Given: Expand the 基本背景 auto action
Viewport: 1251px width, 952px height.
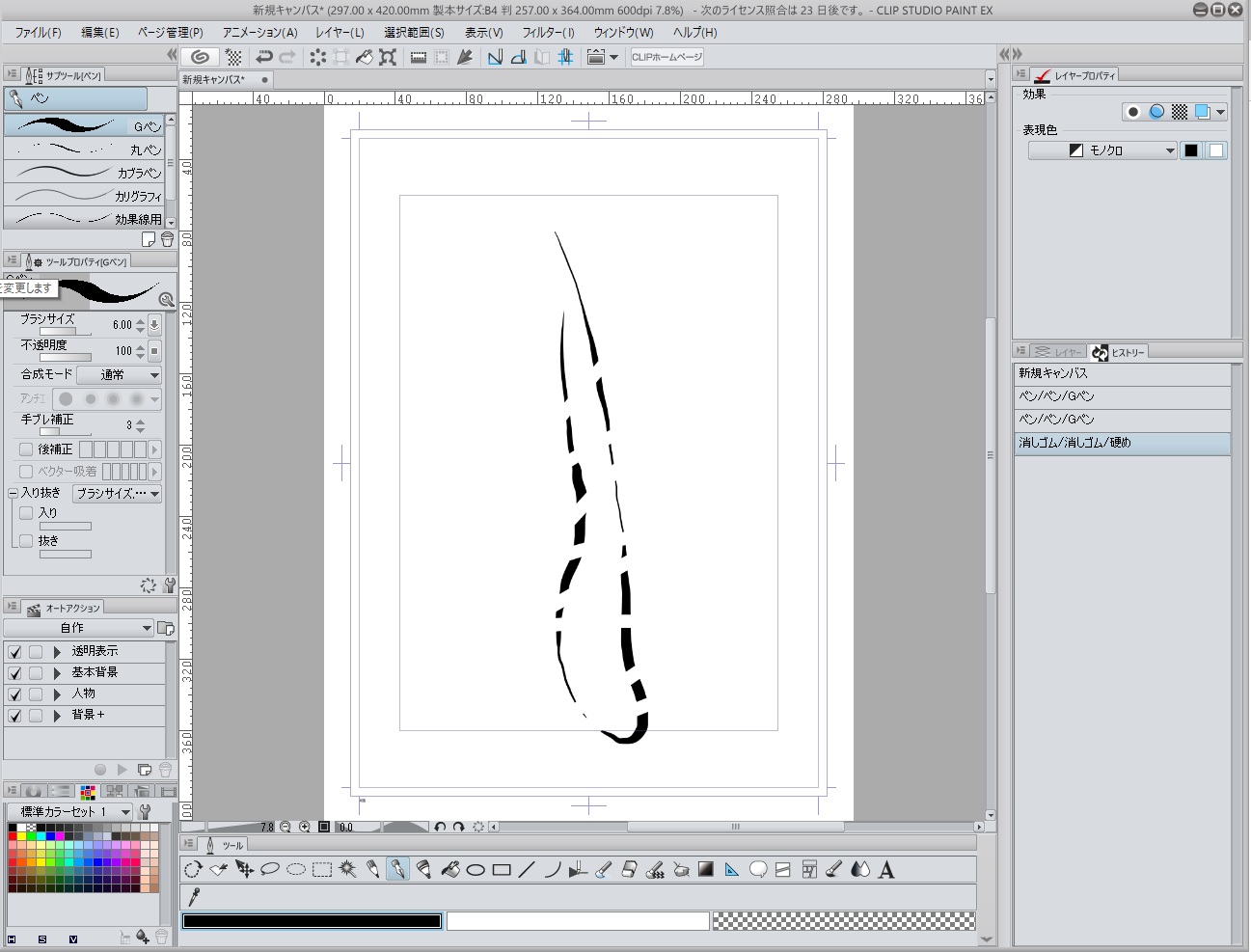Looking at the screenshot, I should point(57,673).
